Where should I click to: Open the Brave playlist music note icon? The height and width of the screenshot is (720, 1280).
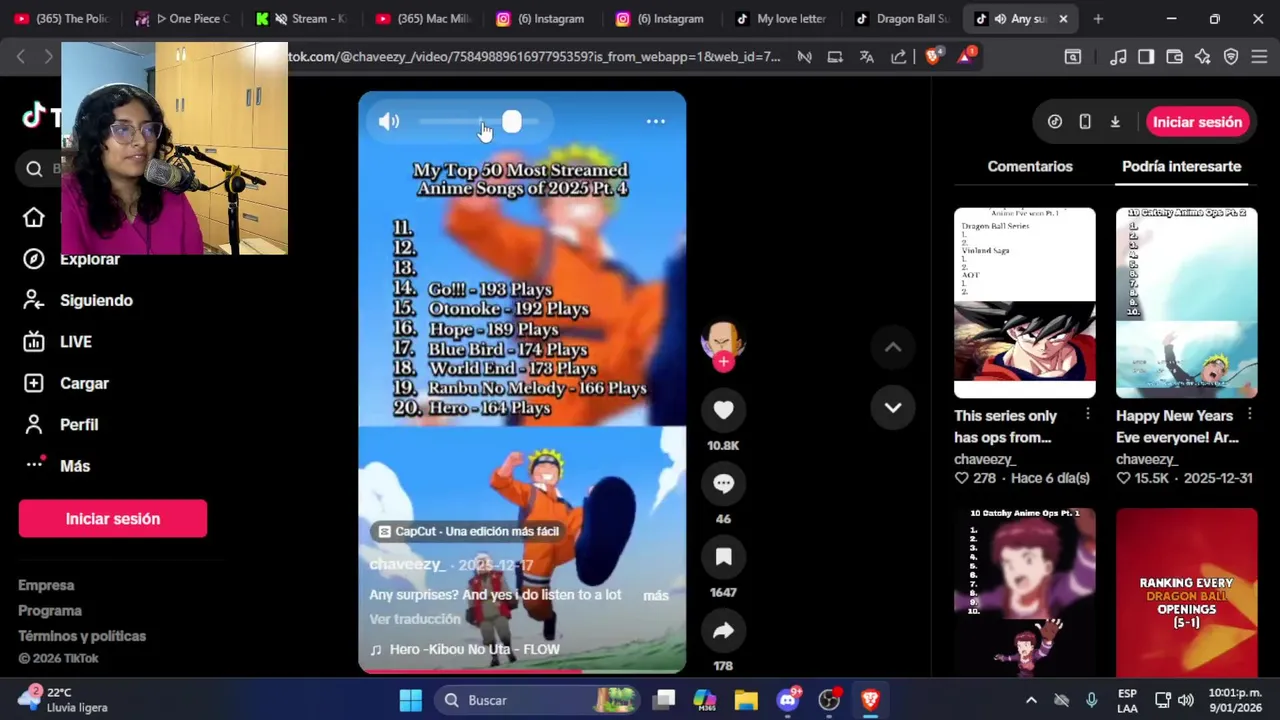click(x=1118, y=57)
